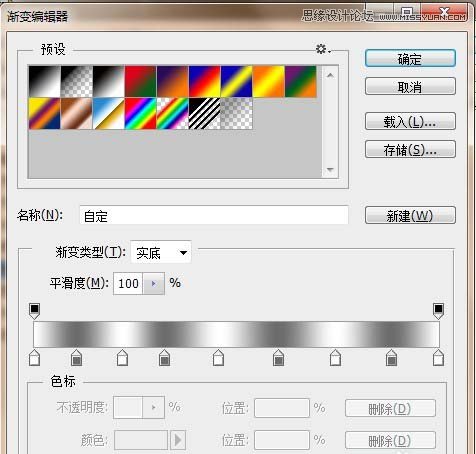Click the 位置 field in color row
The width and height of the screenshot is (476, 454).
282,440
